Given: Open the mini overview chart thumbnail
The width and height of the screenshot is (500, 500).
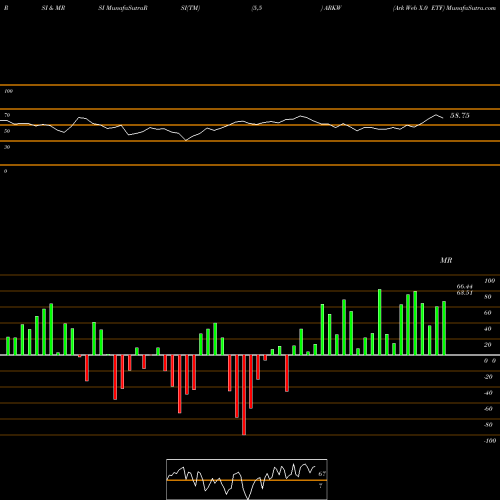Looking at the screenshot, I should 247,479.
